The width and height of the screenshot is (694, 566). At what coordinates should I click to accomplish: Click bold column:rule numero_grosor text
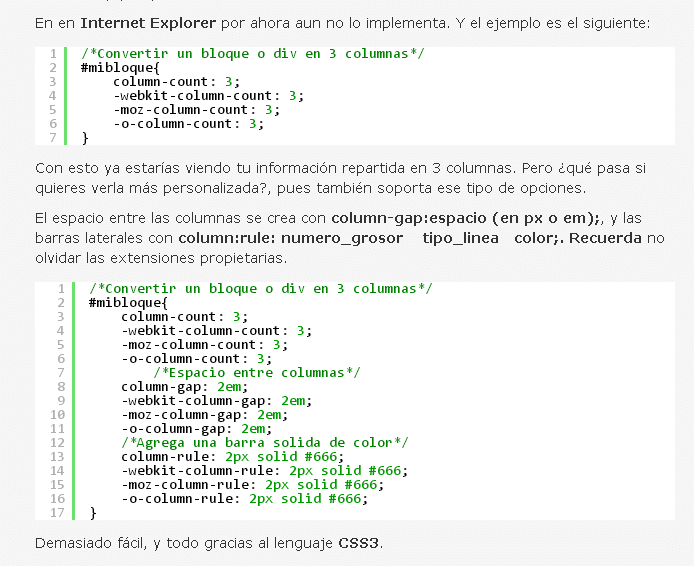pyautogui.click(x=290, y=238)
